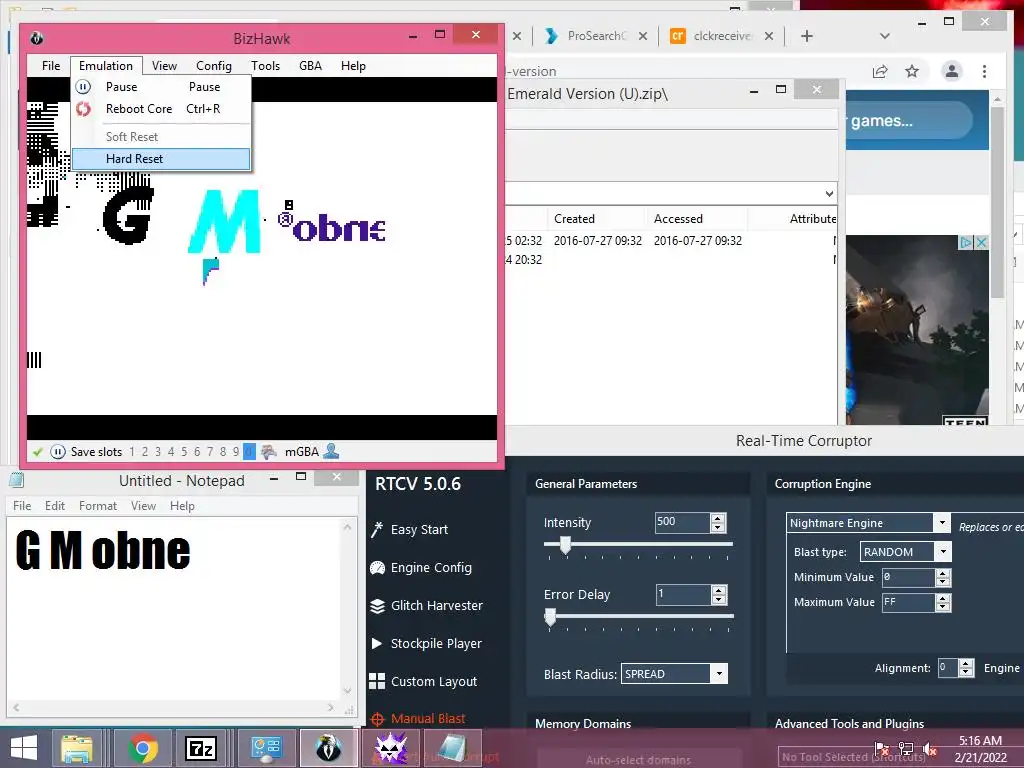Open 7-Zip from taskbar
This screenshot has height=768, width=1024.
click(x=201, y=748)
